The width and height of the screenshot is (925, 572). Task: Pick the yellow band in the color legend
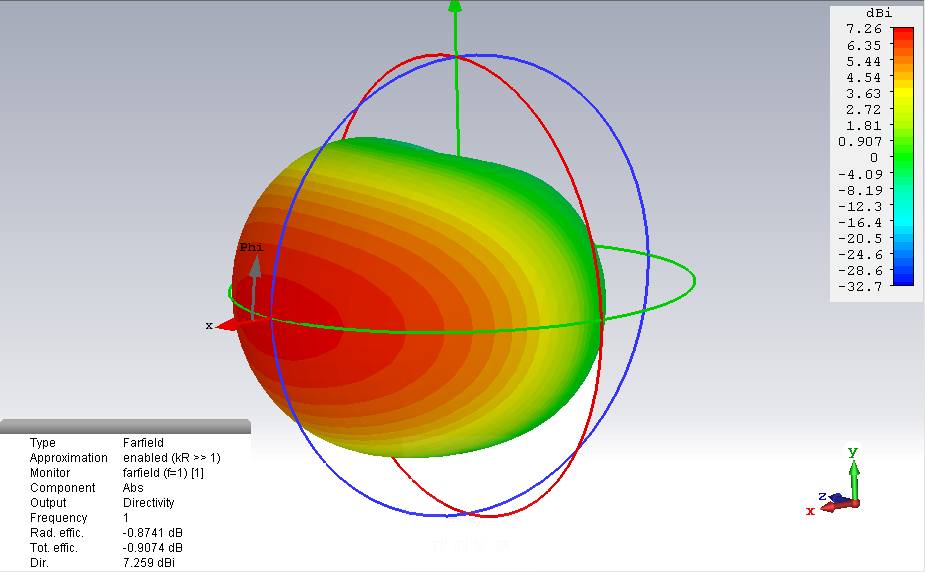click(903, 96)
